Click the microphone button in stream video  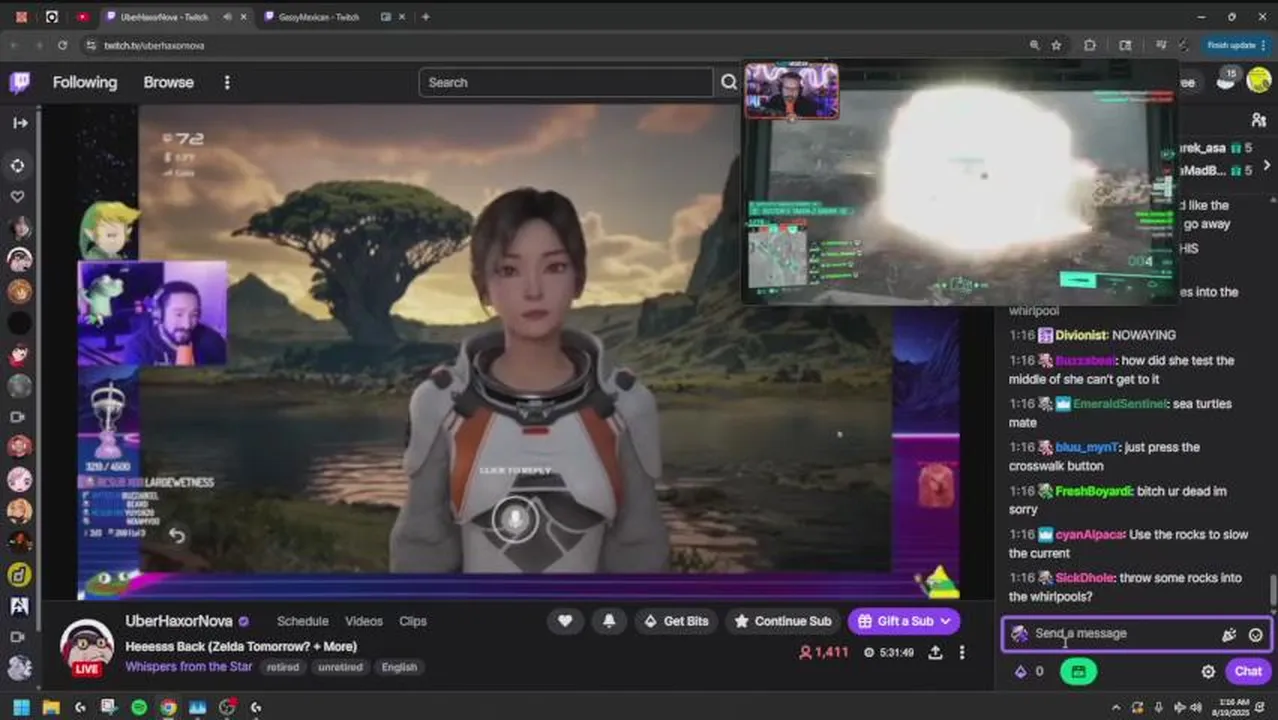(x=514, y=519)
